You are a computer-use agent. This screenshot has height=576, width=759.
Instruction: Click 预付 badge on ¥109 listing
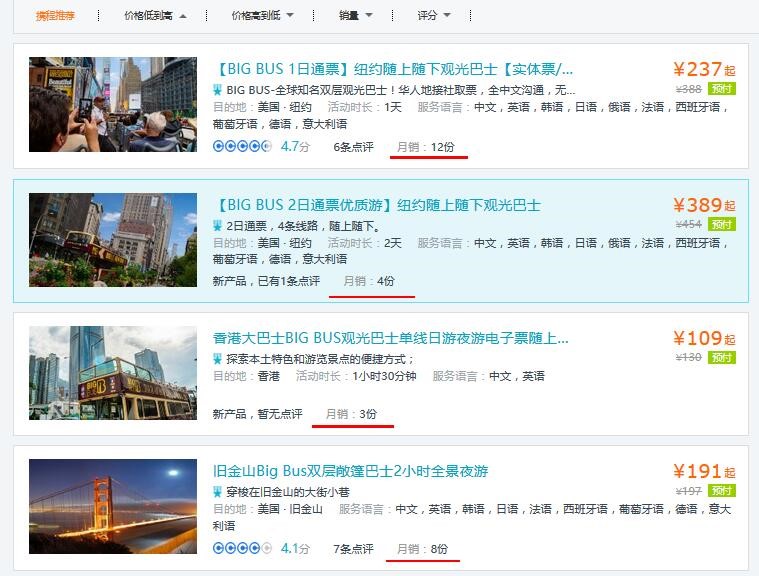722,358
